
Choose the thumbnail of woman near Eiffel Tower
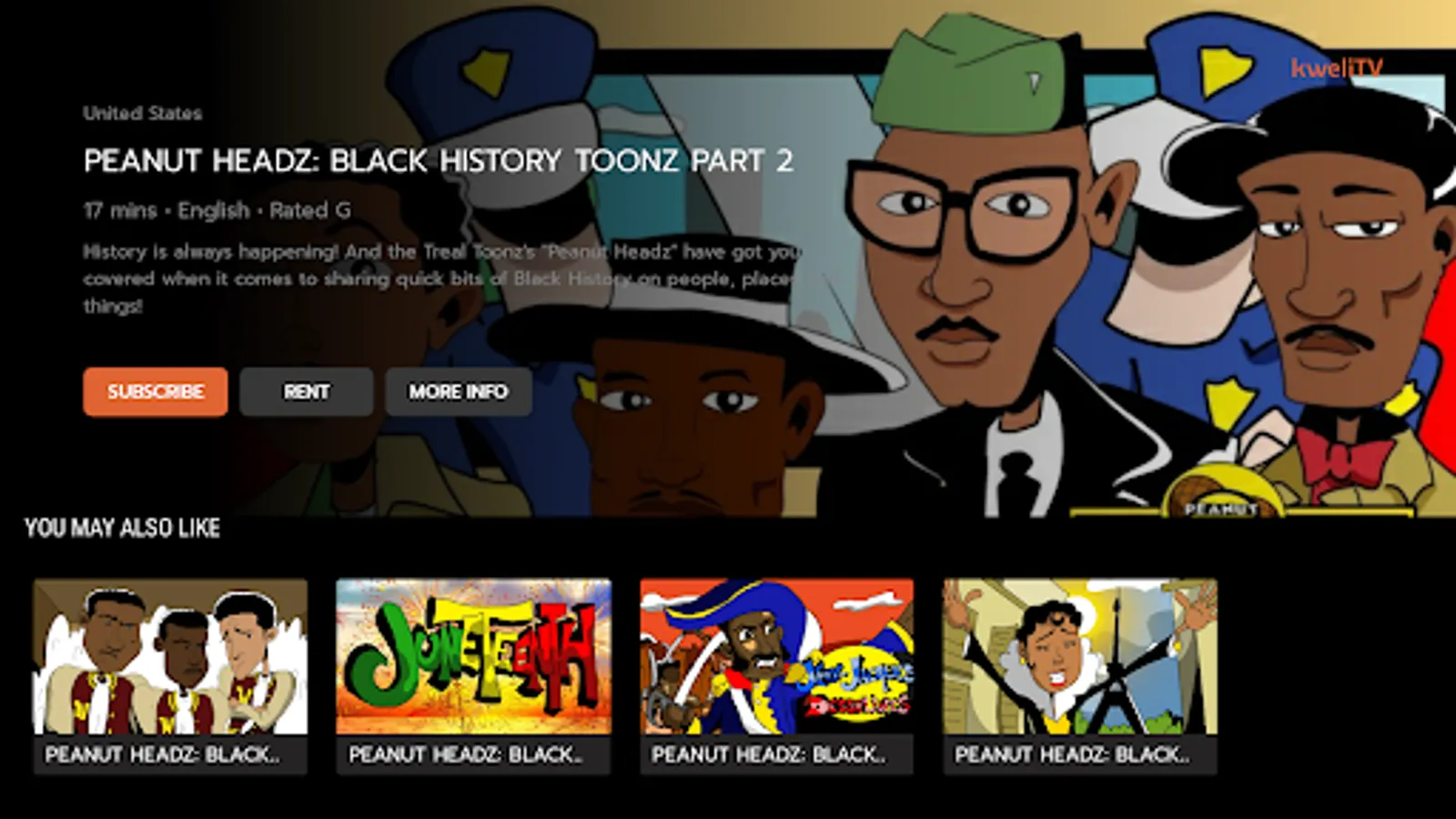click(x=1080, y=657)
